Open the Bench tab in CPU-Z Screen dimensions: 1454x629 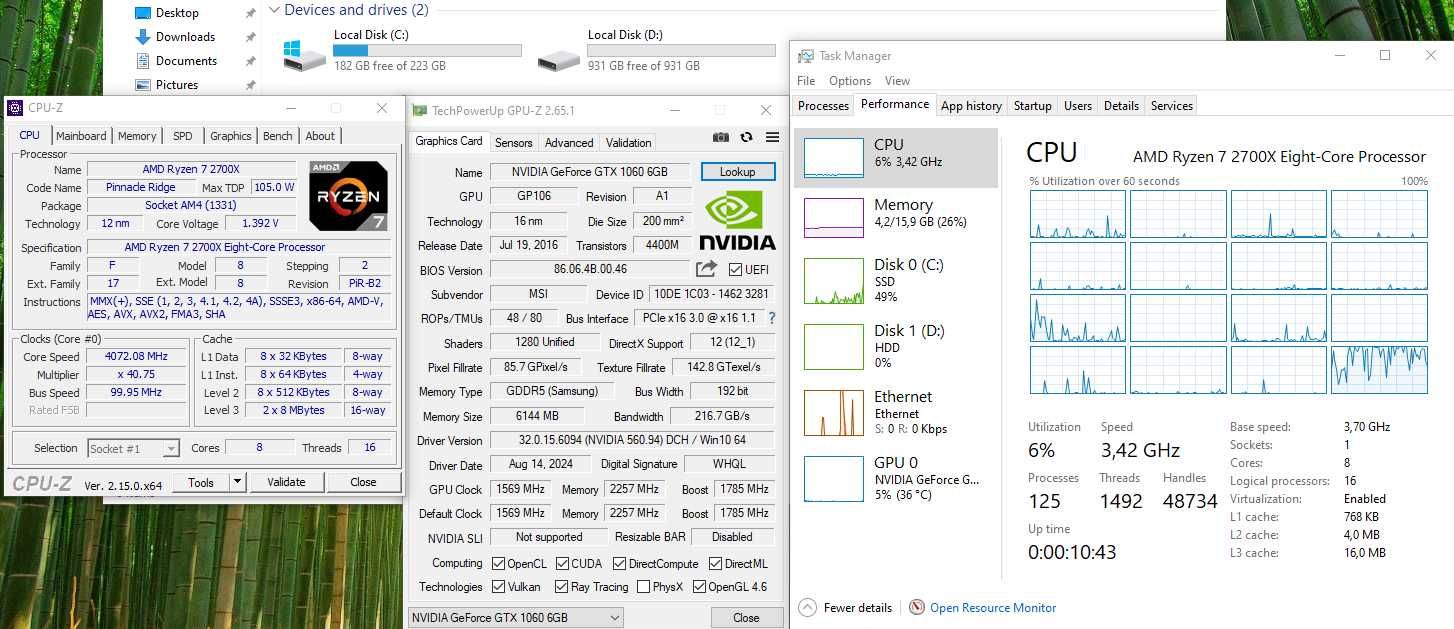point(278,136)
